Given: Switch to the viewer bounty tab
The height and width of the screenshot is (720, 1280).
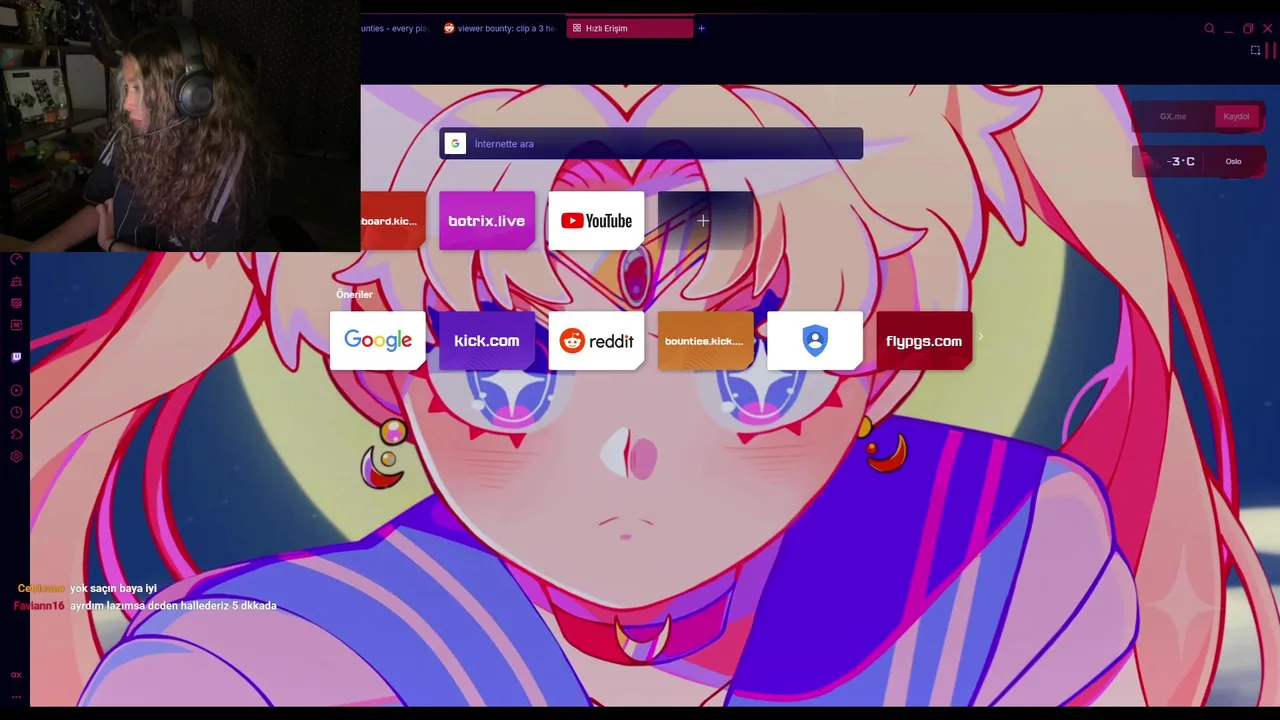Looking at the screenshot, I should (x=499, y=28).
